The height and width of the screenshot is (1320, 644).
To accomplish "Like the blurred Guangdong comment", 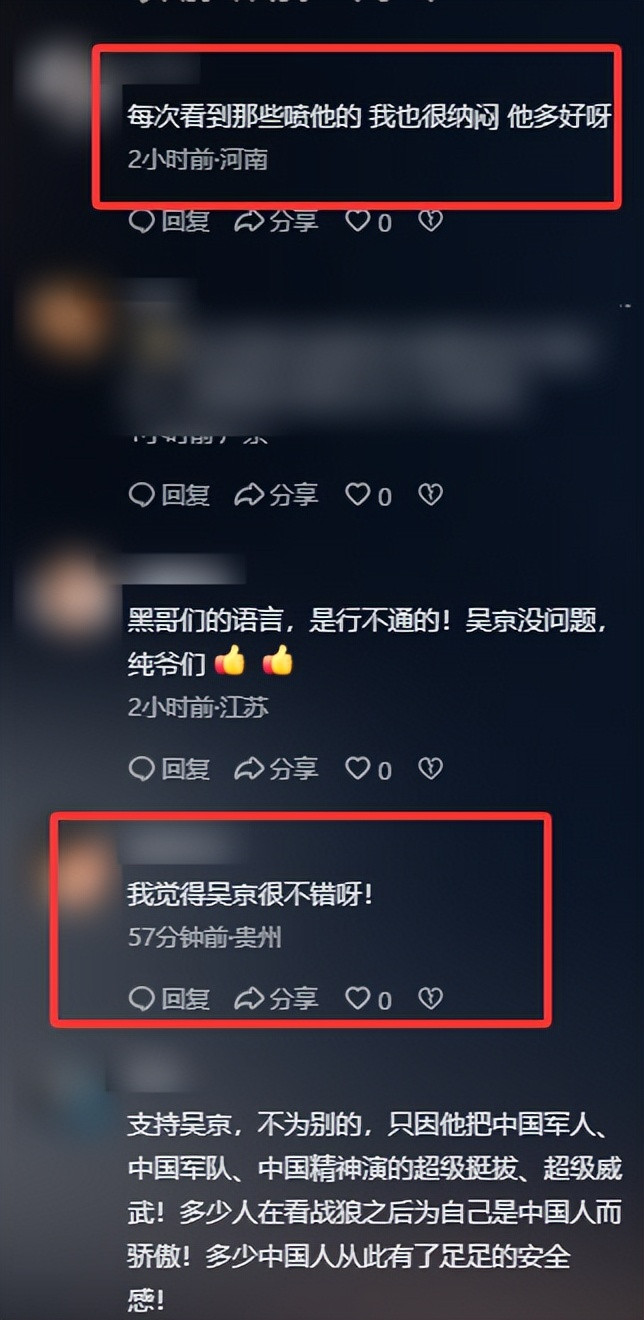I will (368, 494).
